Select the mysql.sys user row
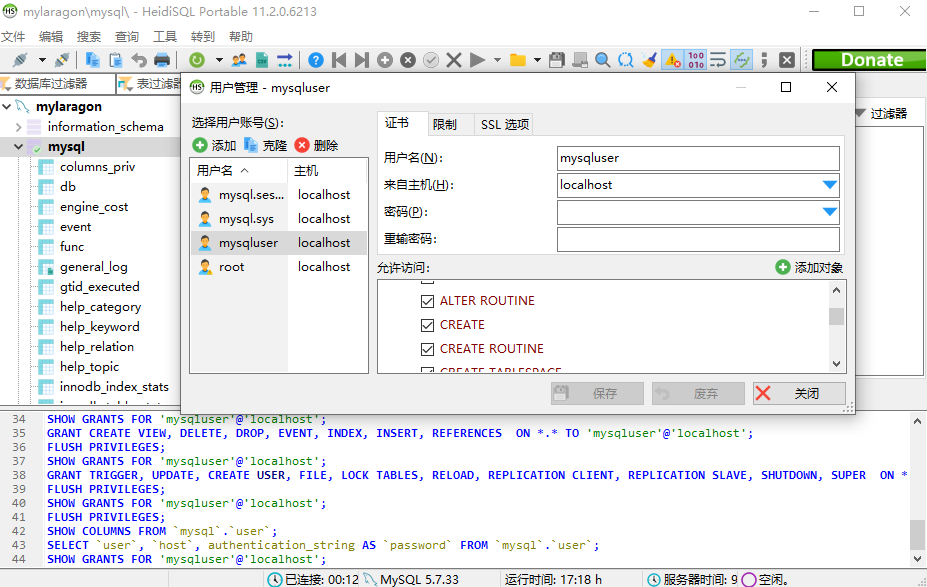The image size is (927, 587). [278, 219]
